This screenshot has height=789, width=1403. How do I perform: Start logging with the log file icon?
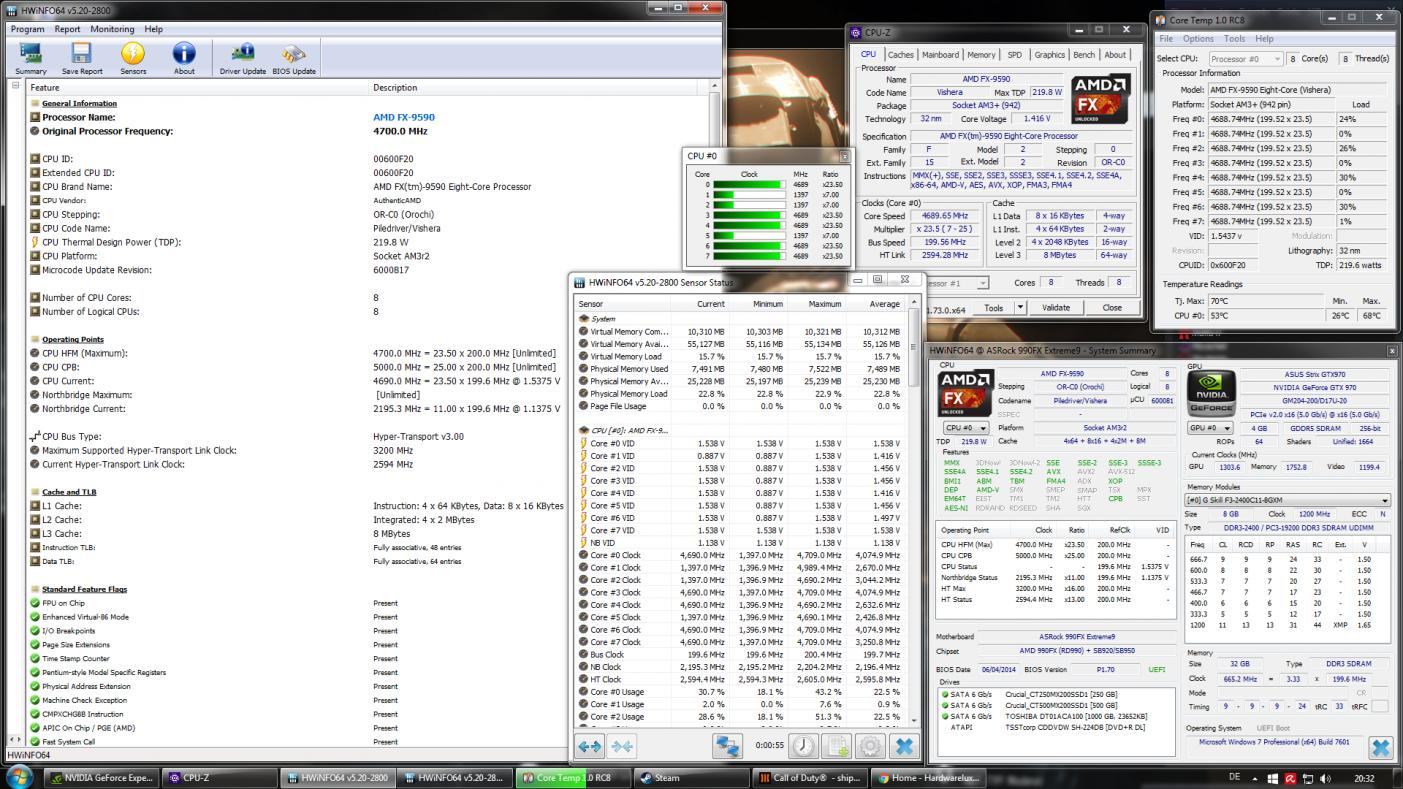click(837, 746)
